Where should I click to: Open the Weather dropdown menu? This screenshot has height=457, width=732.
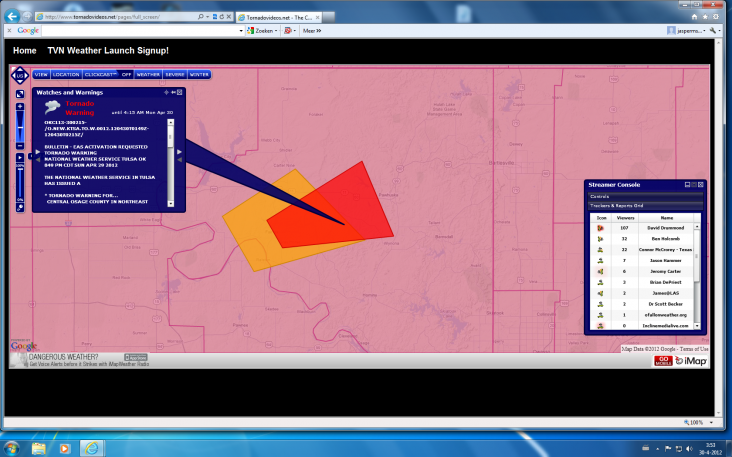click(148, 74)
